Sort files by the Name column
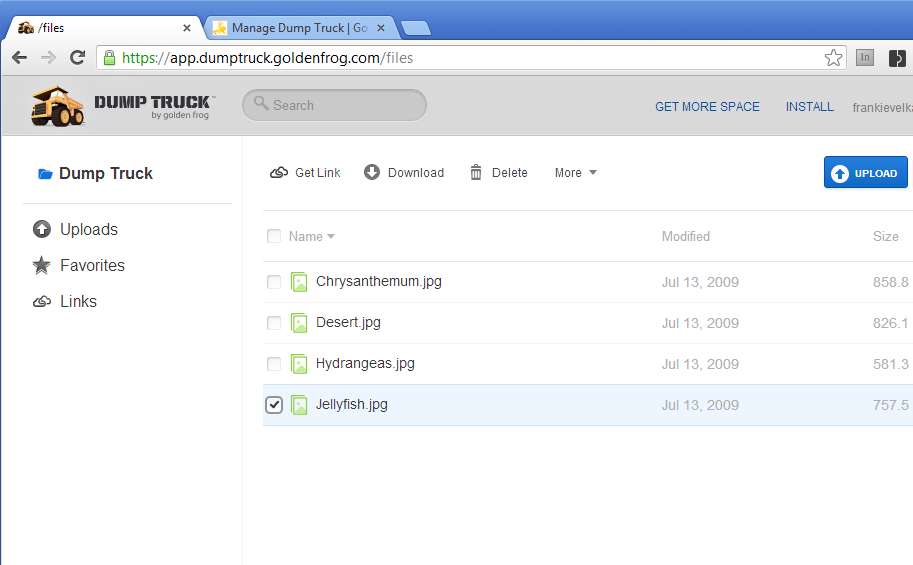 311,236
